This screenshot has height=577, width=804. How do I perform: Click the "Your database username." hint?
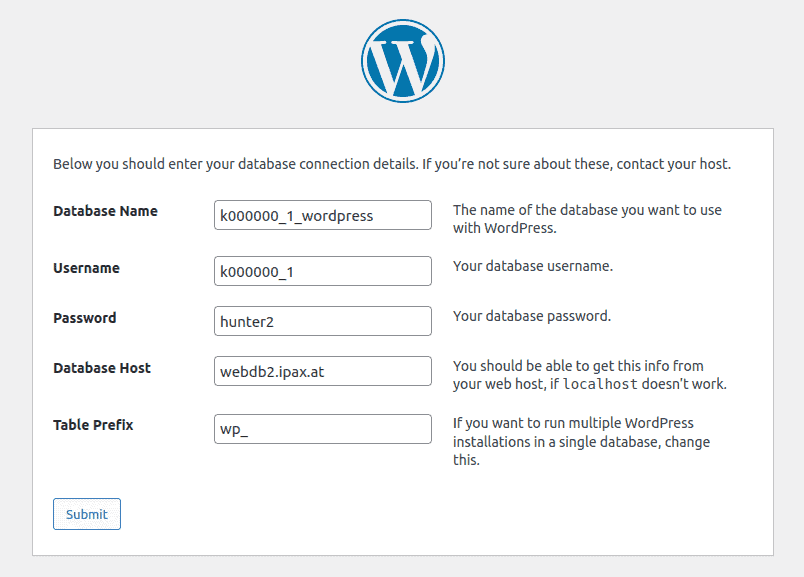532,266
